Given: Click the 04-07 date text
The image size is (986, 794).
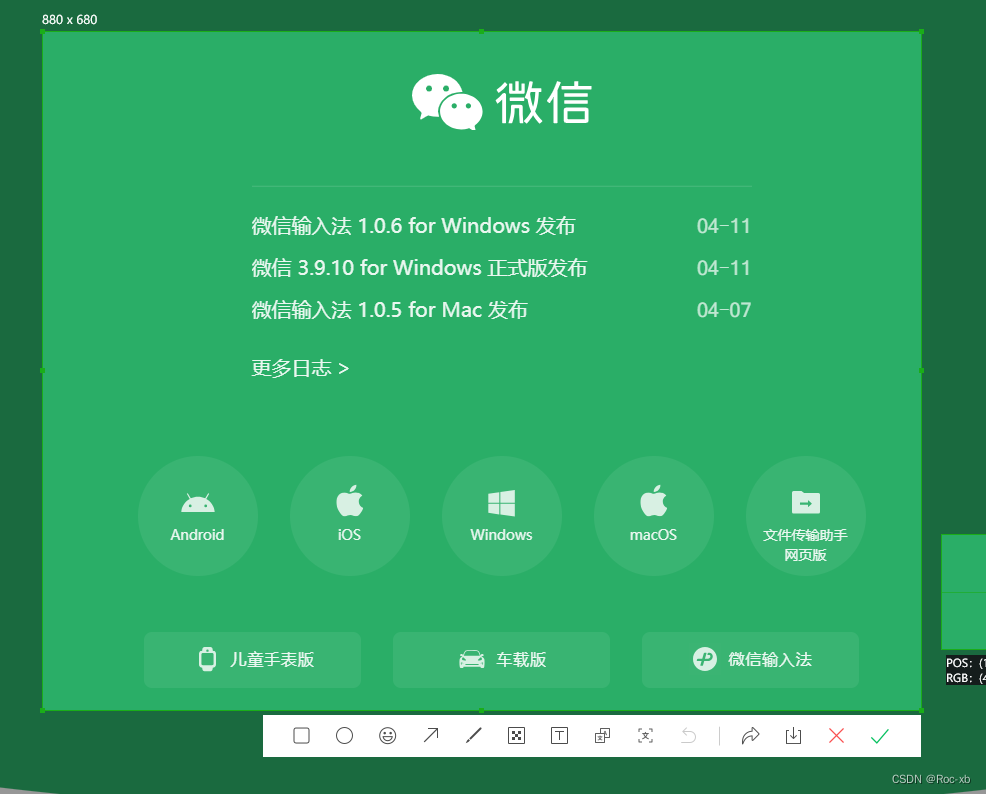Looking at the screenshot, I should [724, 310].
